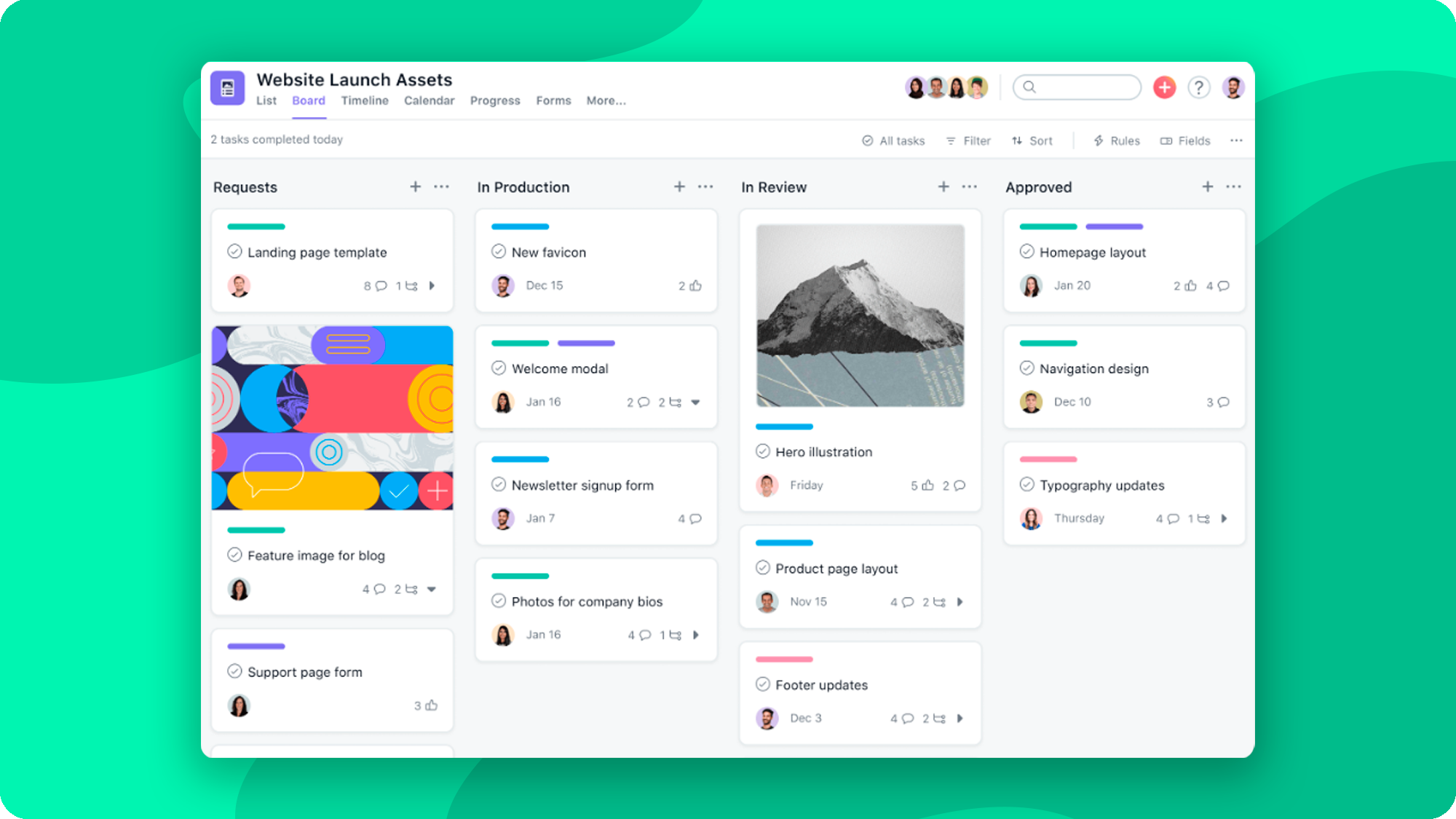The height and width of the screenshot is (819, 1456).
Task: Toggle completed status on Hero illustration
Action: coord(762,452)
